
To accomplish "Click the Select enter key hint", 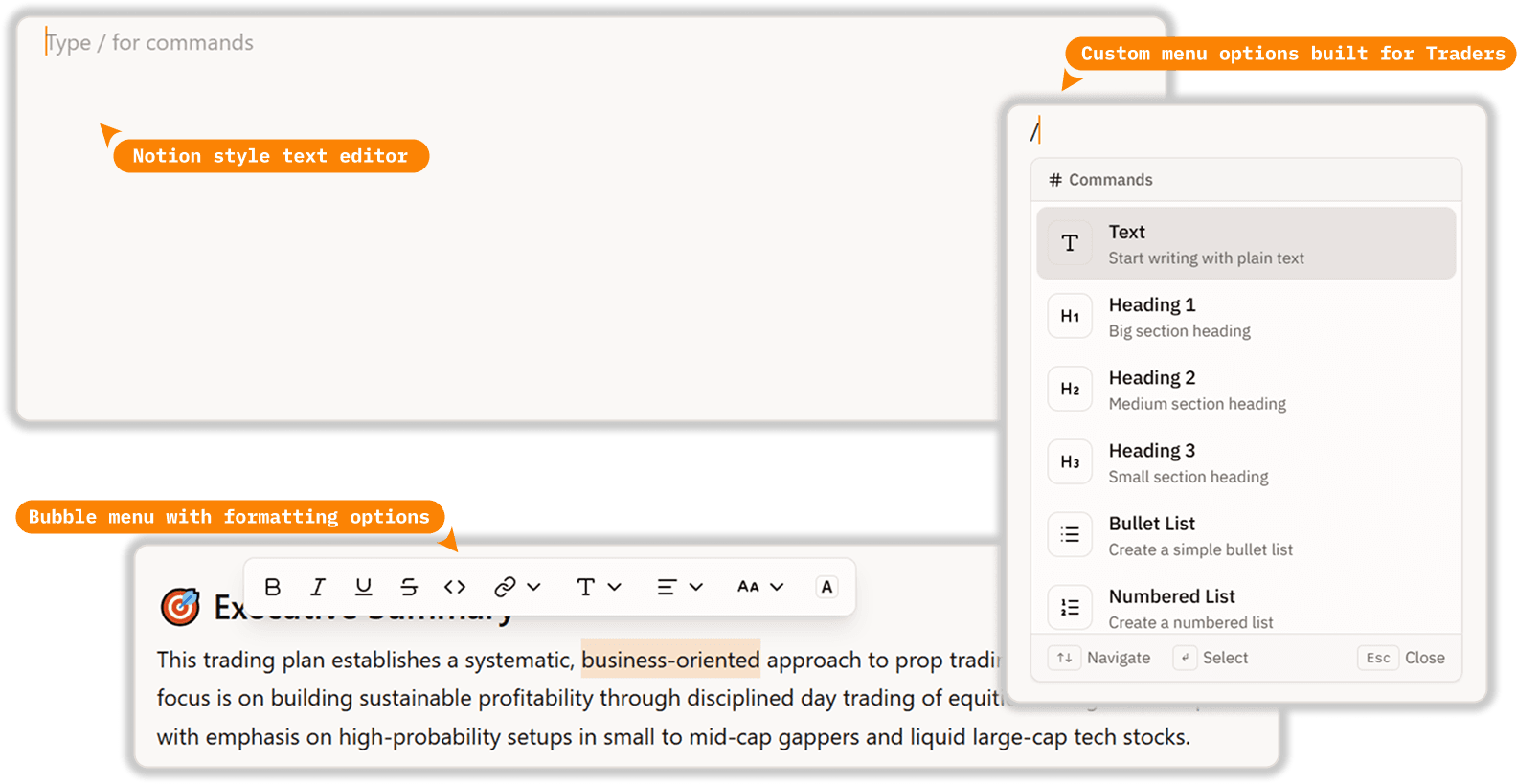I will (1185, 658).
